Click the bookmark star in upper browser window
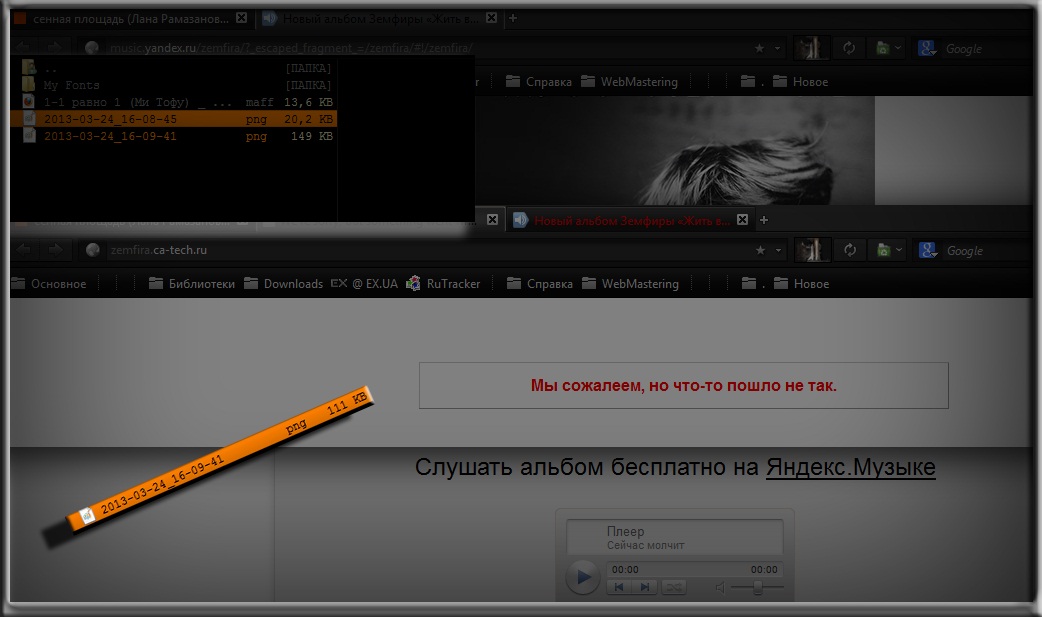Image resolution: width=1042 pixels, height=617 pixels. (x=759, y=48)
